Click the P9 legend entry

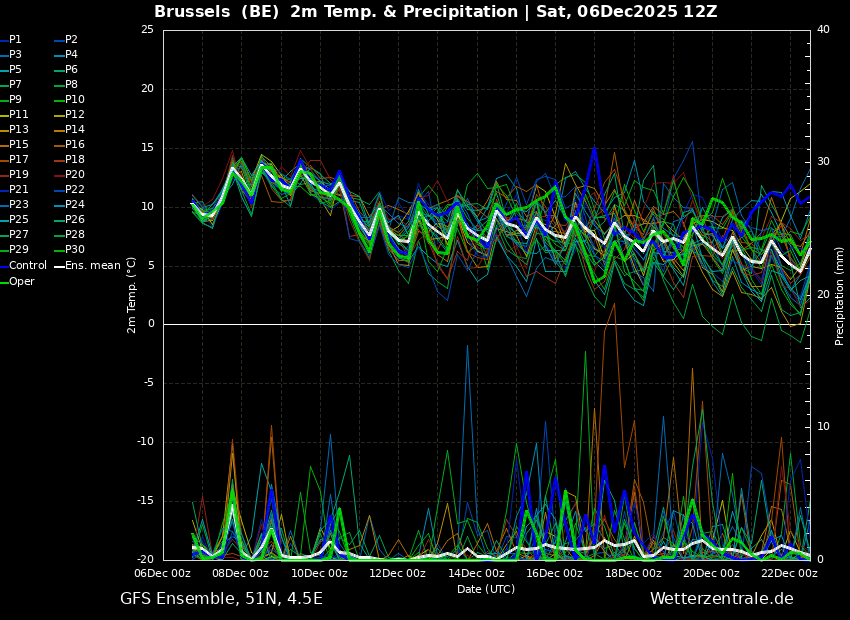15,100
